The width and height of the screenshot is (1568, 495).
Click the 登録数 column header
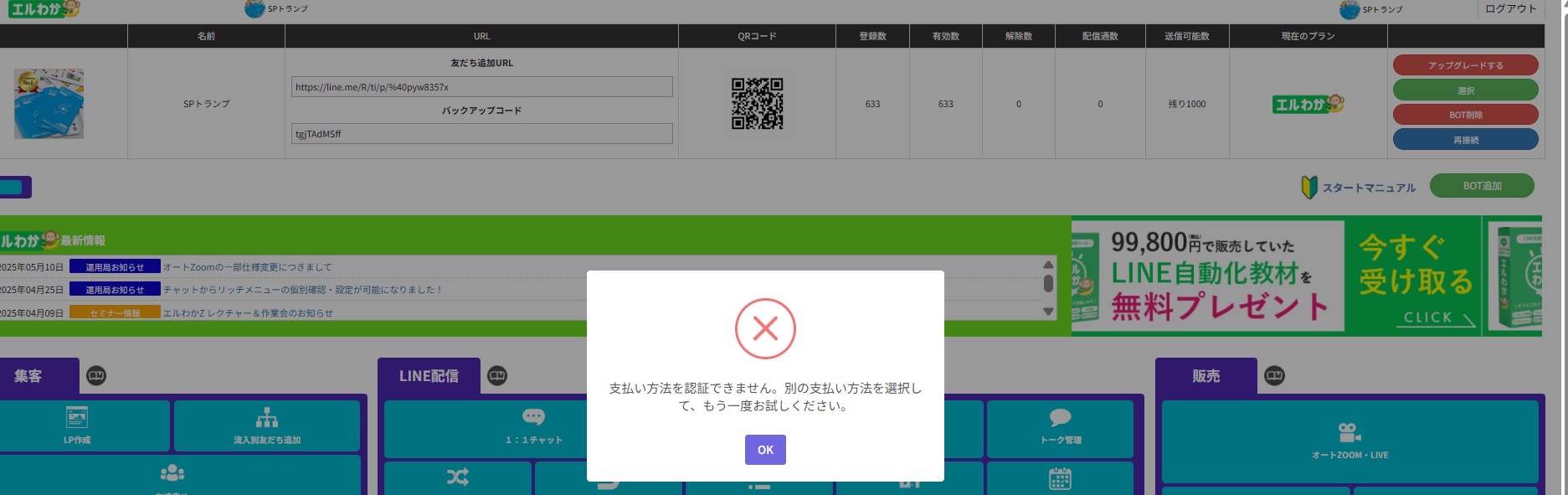click(x=872, y=36)
